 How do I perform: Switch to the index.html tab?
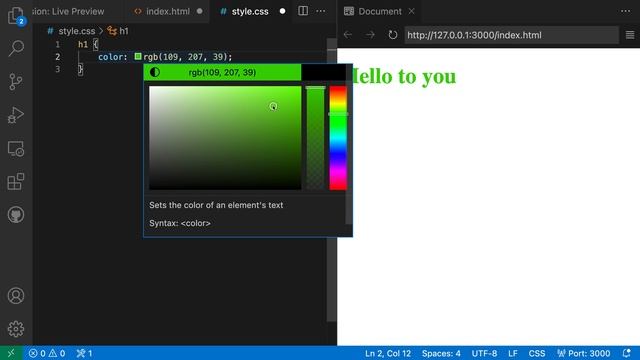168,11
